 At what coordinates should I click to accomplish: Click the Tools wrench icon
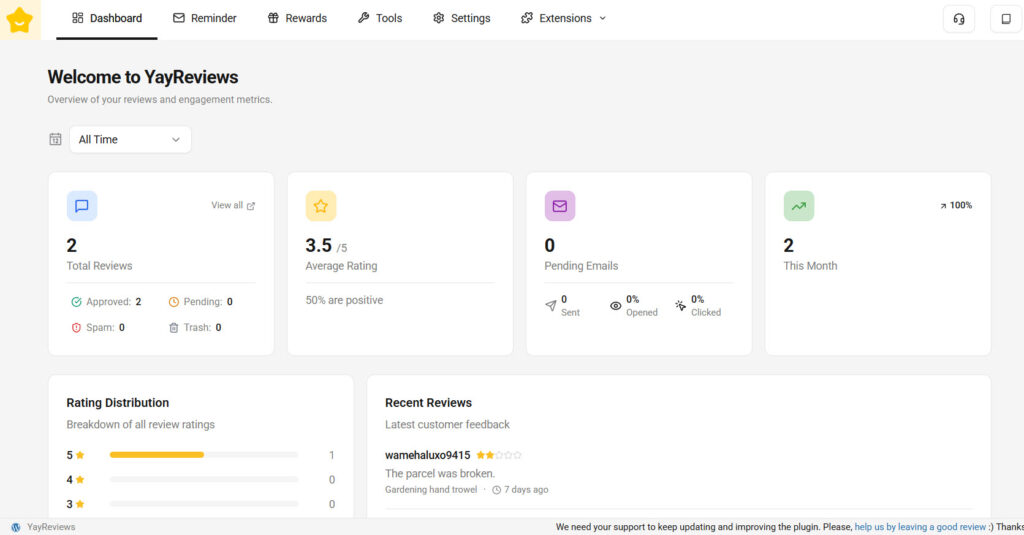(x=363, y=18)
